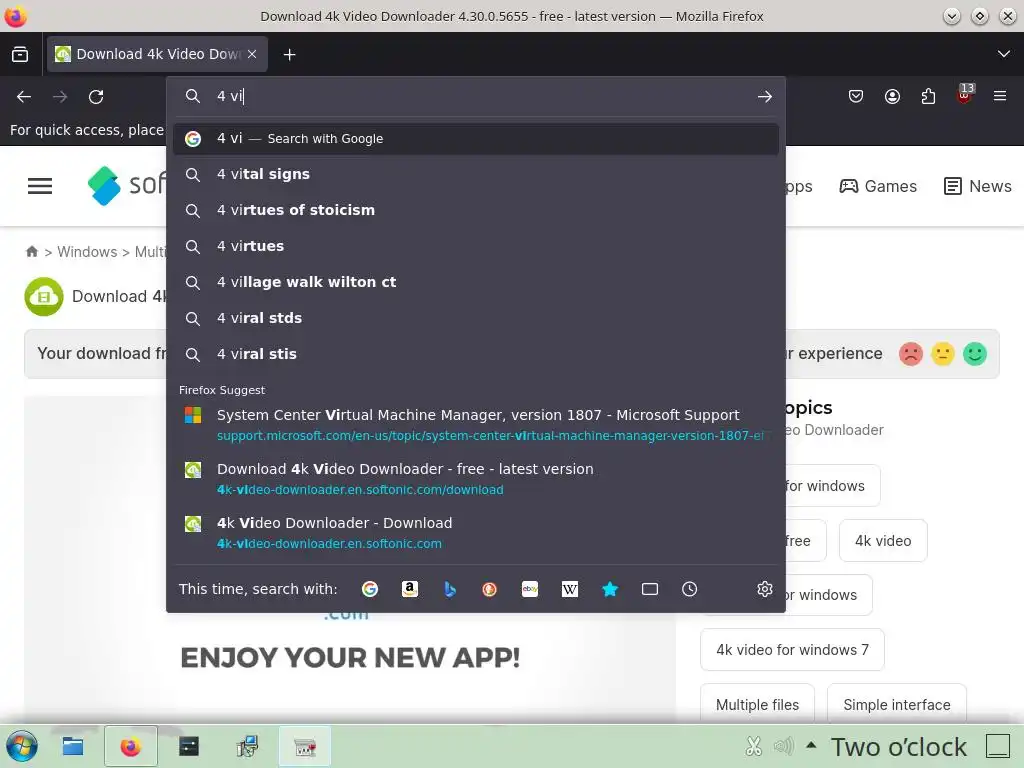Click the 'Simple interface' topic tag
Image resolution: width=1024 pixels, height=768 pixels.
(897, 705)
